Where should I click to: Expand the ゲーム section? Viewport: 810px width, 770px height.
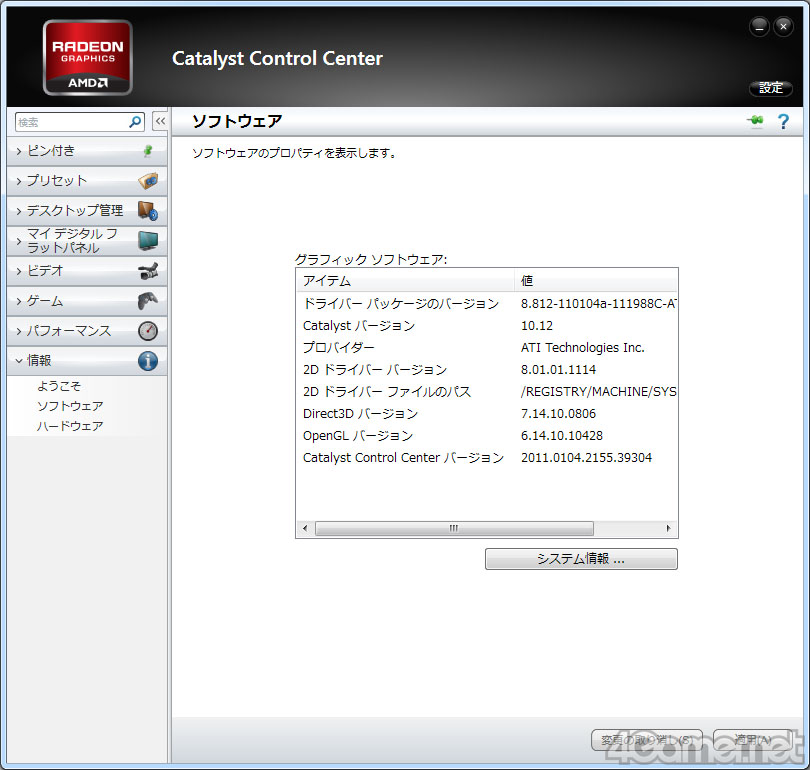[87, 301]
